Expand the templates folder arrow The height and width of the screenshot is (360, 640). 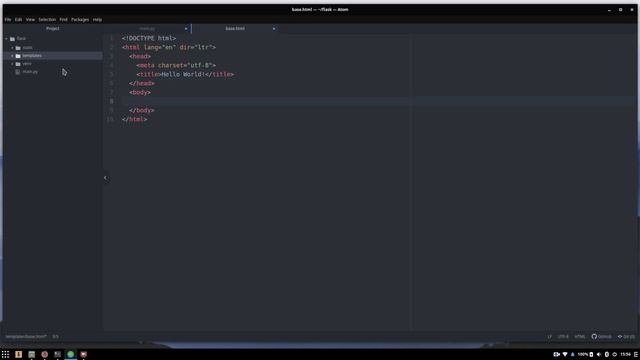12,56
